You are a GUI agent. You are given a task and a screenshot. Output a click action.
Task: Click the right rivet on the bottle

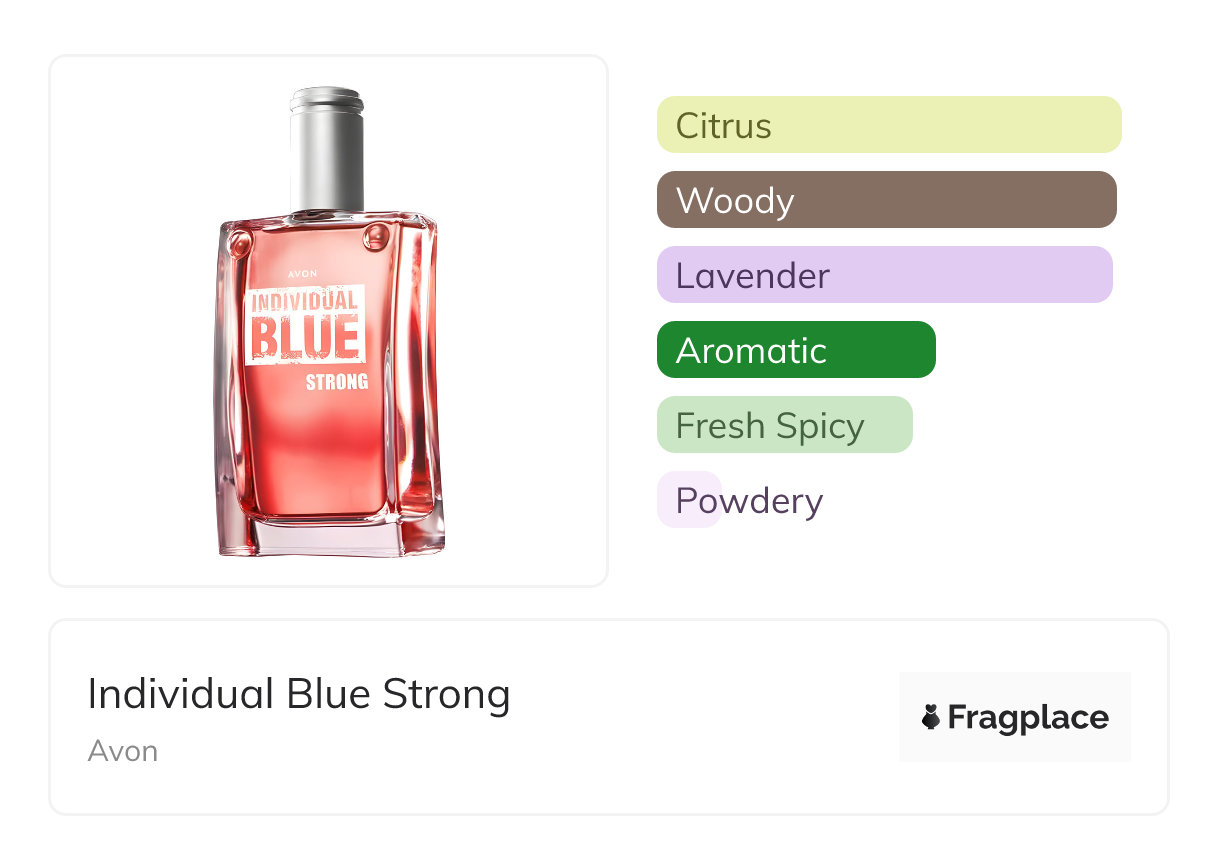coord(377,236)
